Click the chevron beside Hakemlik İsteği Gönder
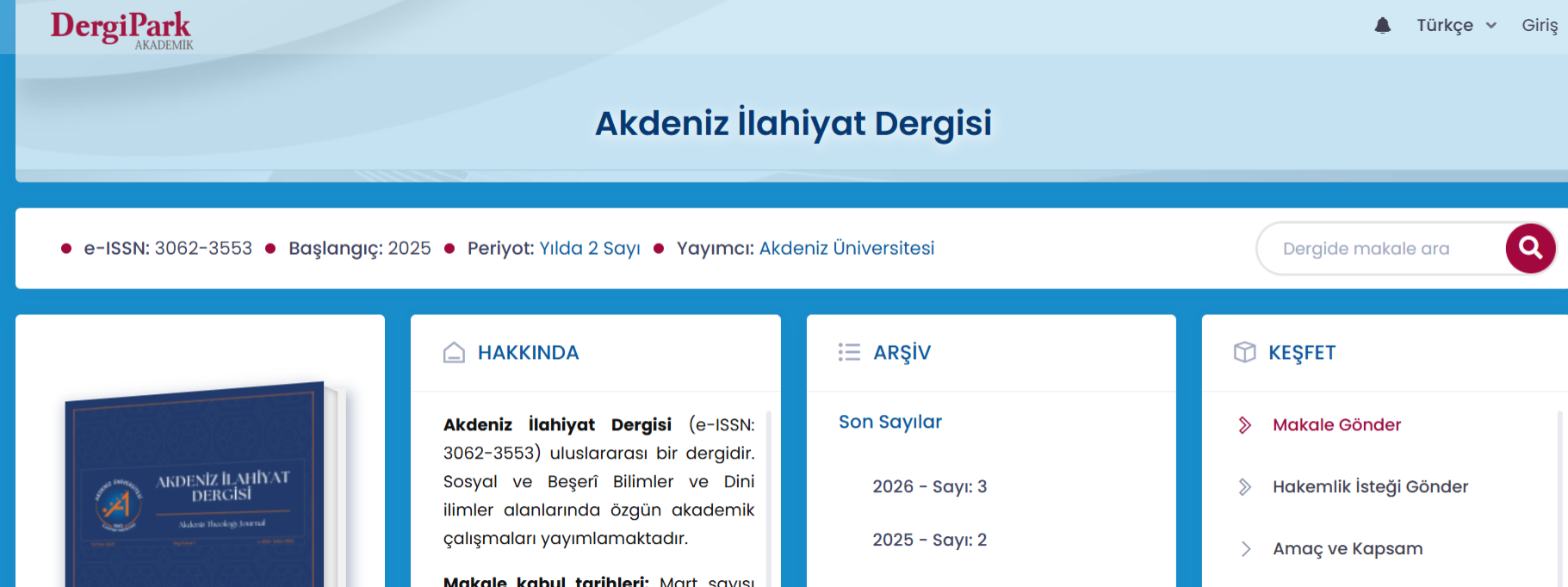This screenshot has width=1568, height=587. tap(1245, 487)
